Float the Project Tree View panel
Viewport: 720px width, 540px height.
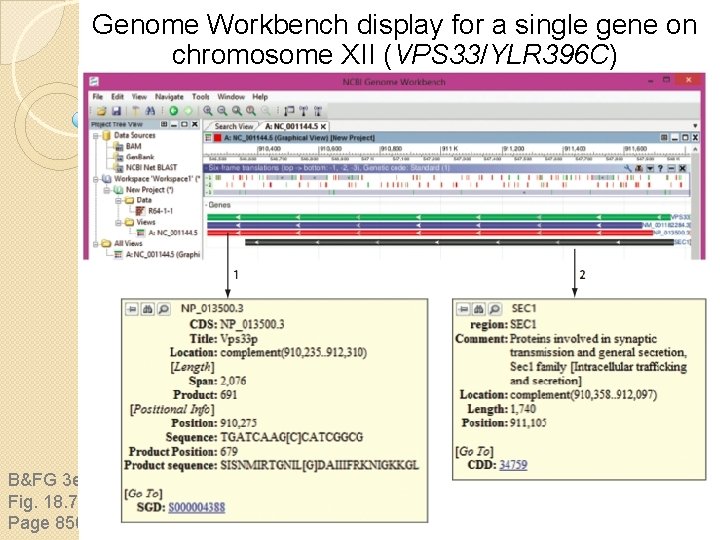(164, 124)
